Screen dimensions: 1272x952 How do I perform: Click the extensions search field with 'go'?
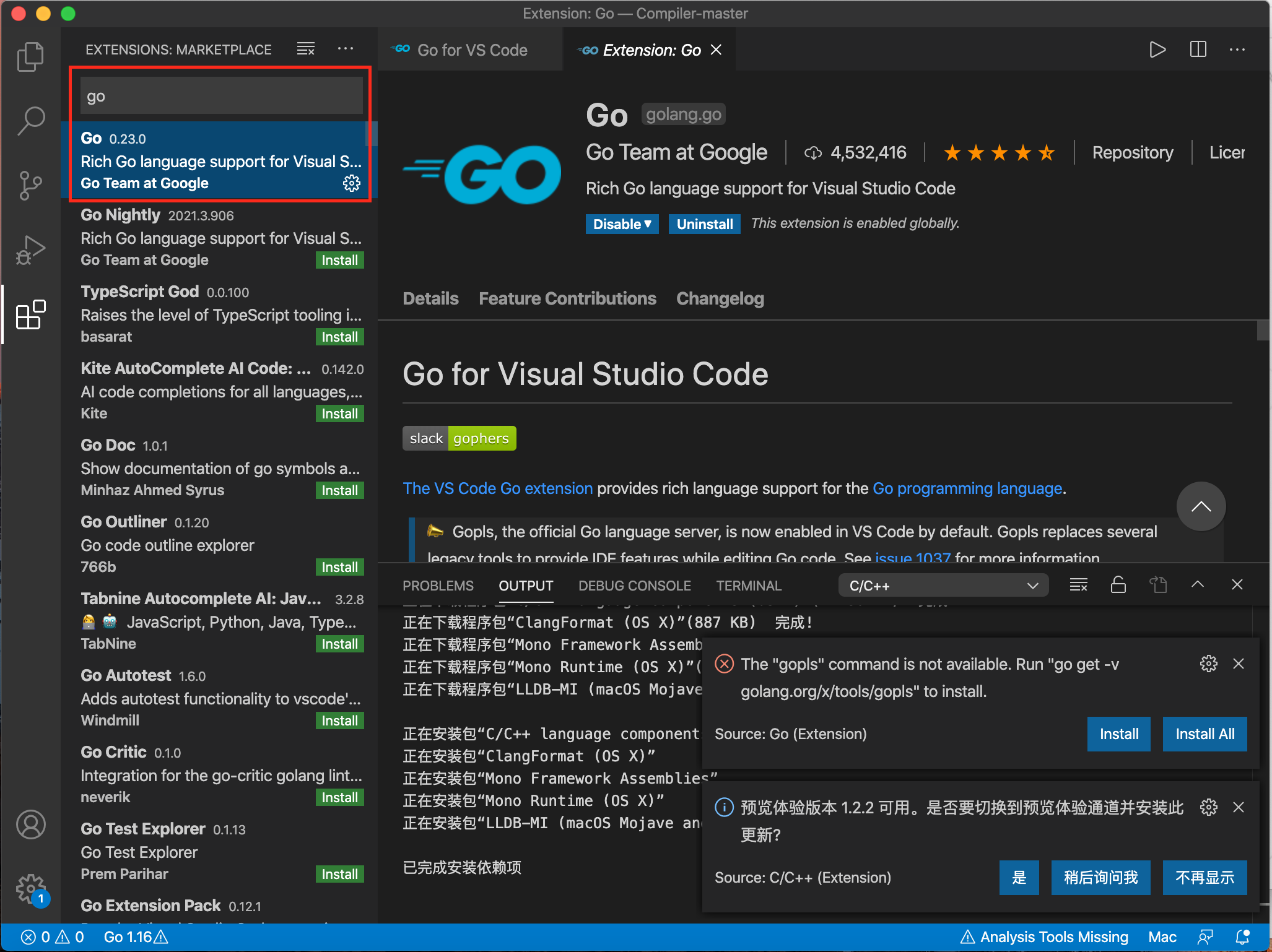221,96
